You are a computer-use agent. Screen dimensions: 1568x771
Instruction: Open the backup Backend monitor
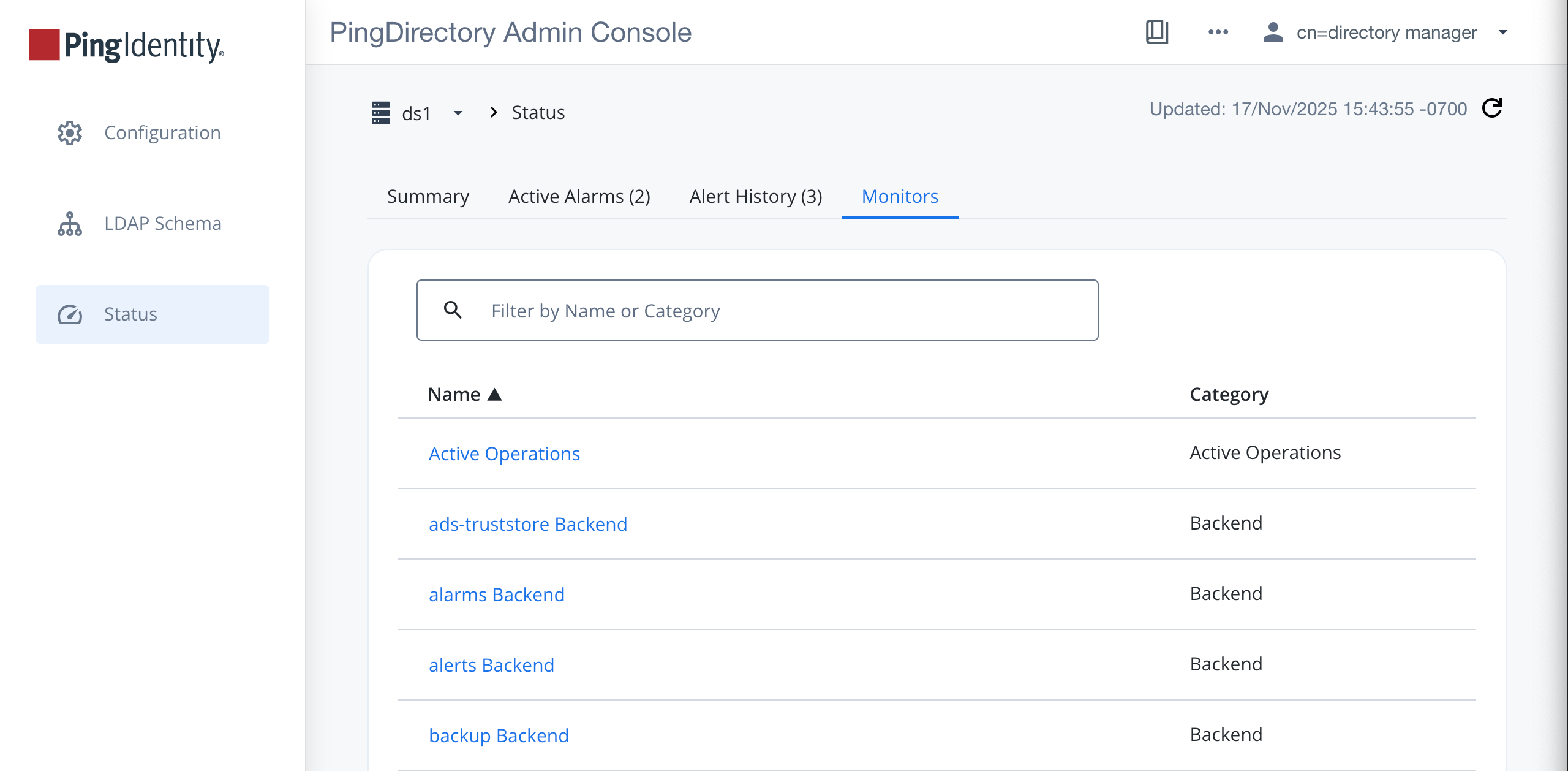499,735
